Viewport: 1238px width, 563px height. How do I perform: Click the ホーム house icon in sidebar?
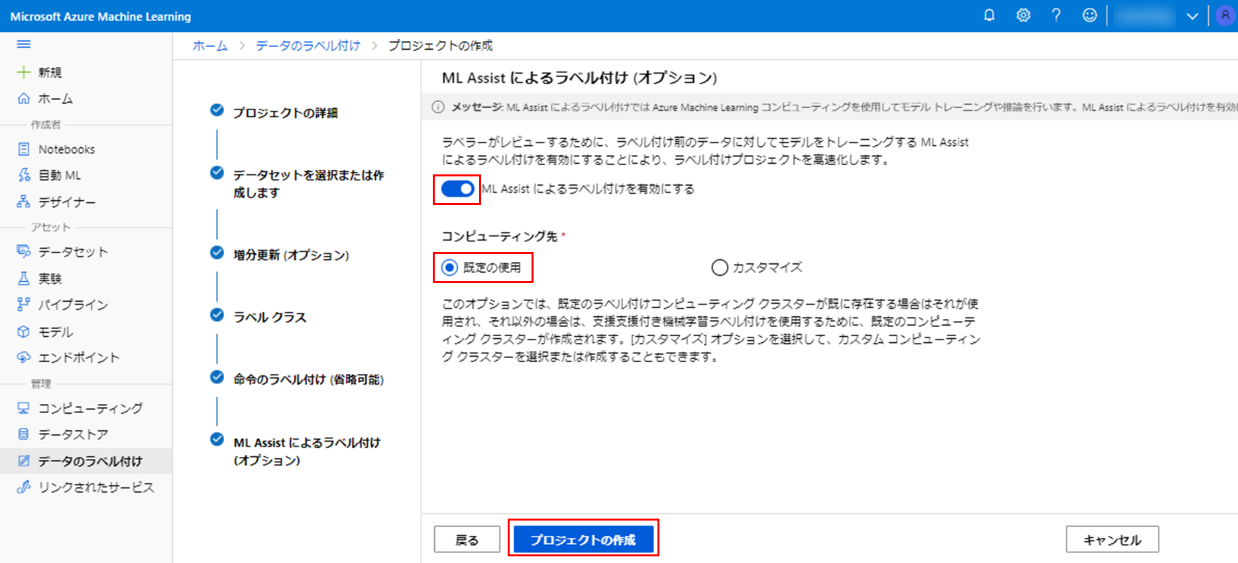24,99
